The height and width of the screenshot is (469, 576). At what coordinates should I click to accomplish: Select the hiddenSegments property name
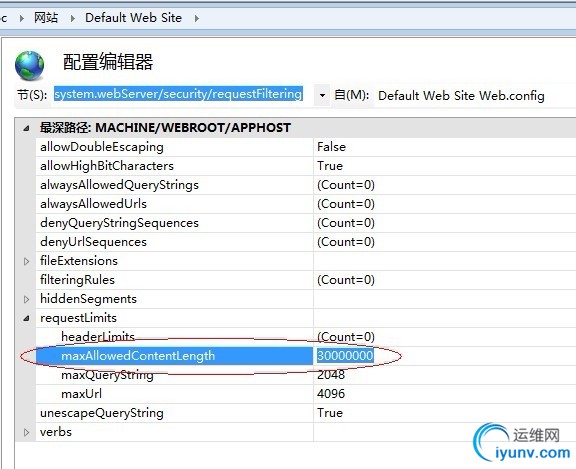pyautogui.click(x=89, y=299)
